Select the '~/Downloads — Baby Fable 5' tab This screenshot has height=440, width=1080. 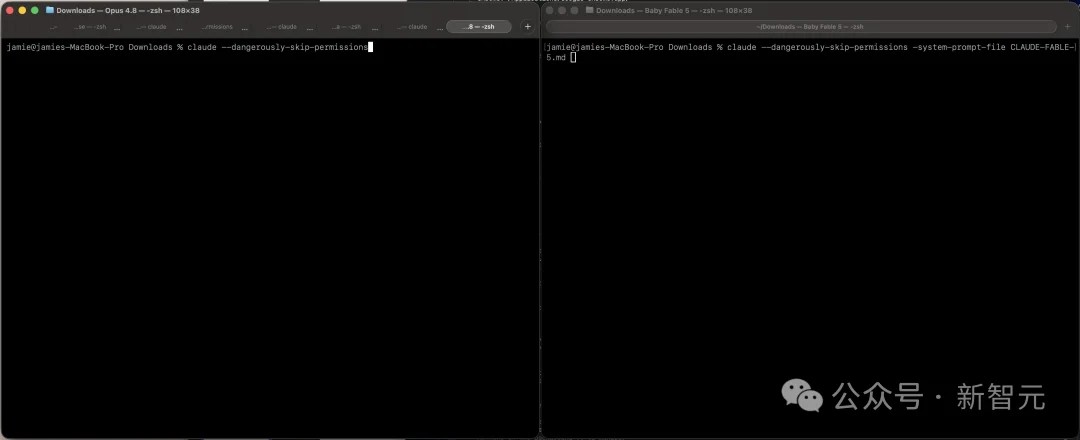point(800,27)
